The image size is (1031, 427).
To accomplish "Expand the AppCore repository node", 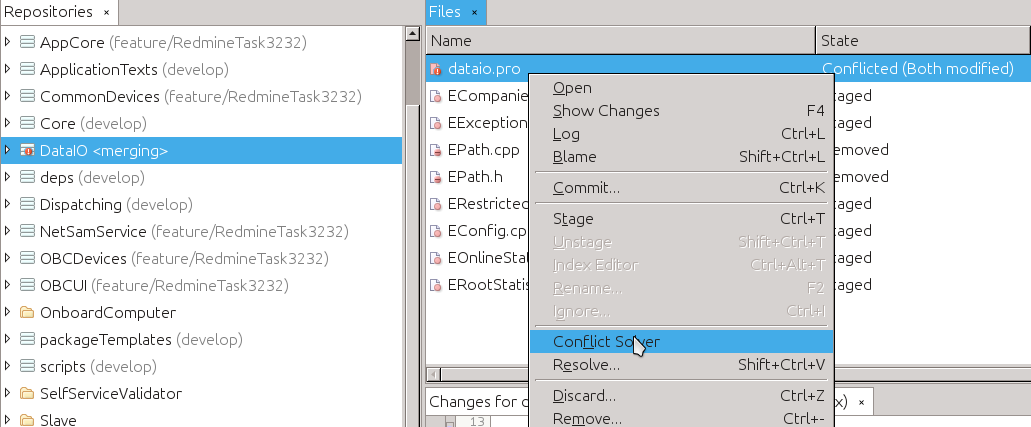I will (x=8, y=43).
